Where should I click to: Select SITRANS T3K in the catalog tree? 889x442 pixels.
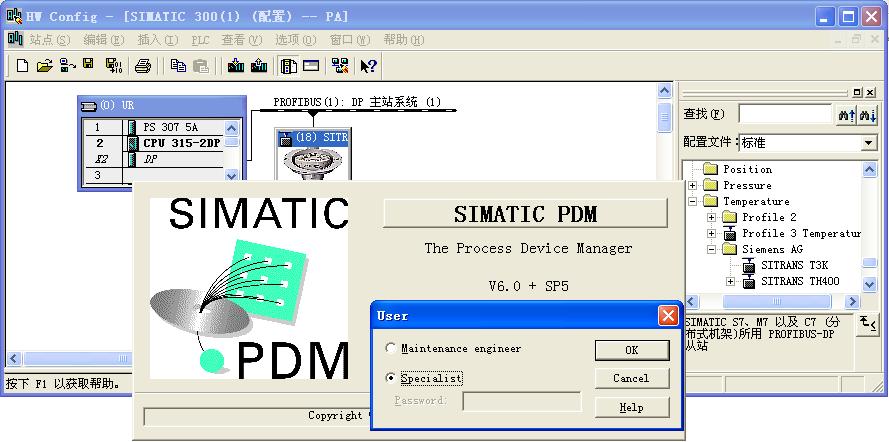[x=795, y=265]
